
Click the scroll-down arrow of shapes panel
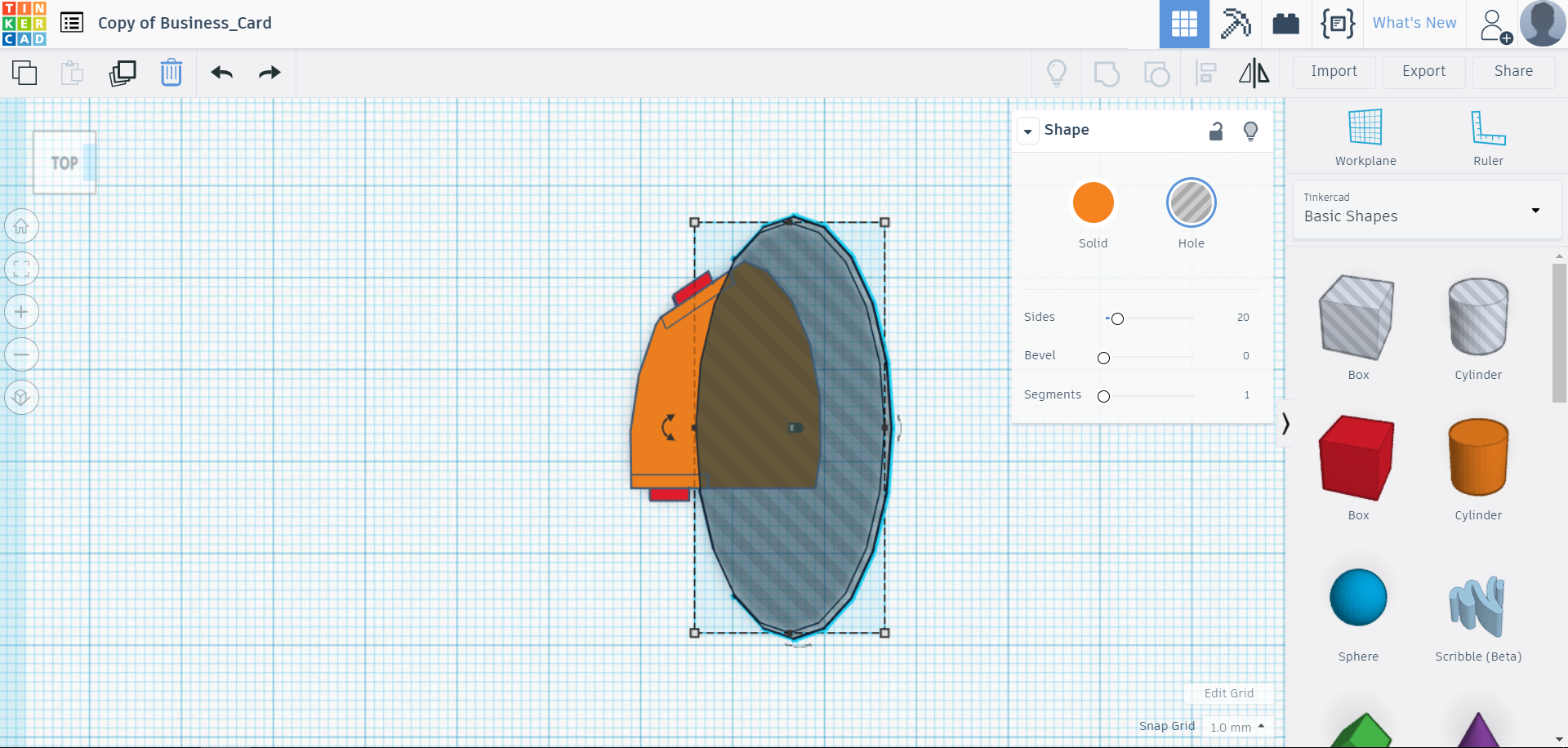1559,739
